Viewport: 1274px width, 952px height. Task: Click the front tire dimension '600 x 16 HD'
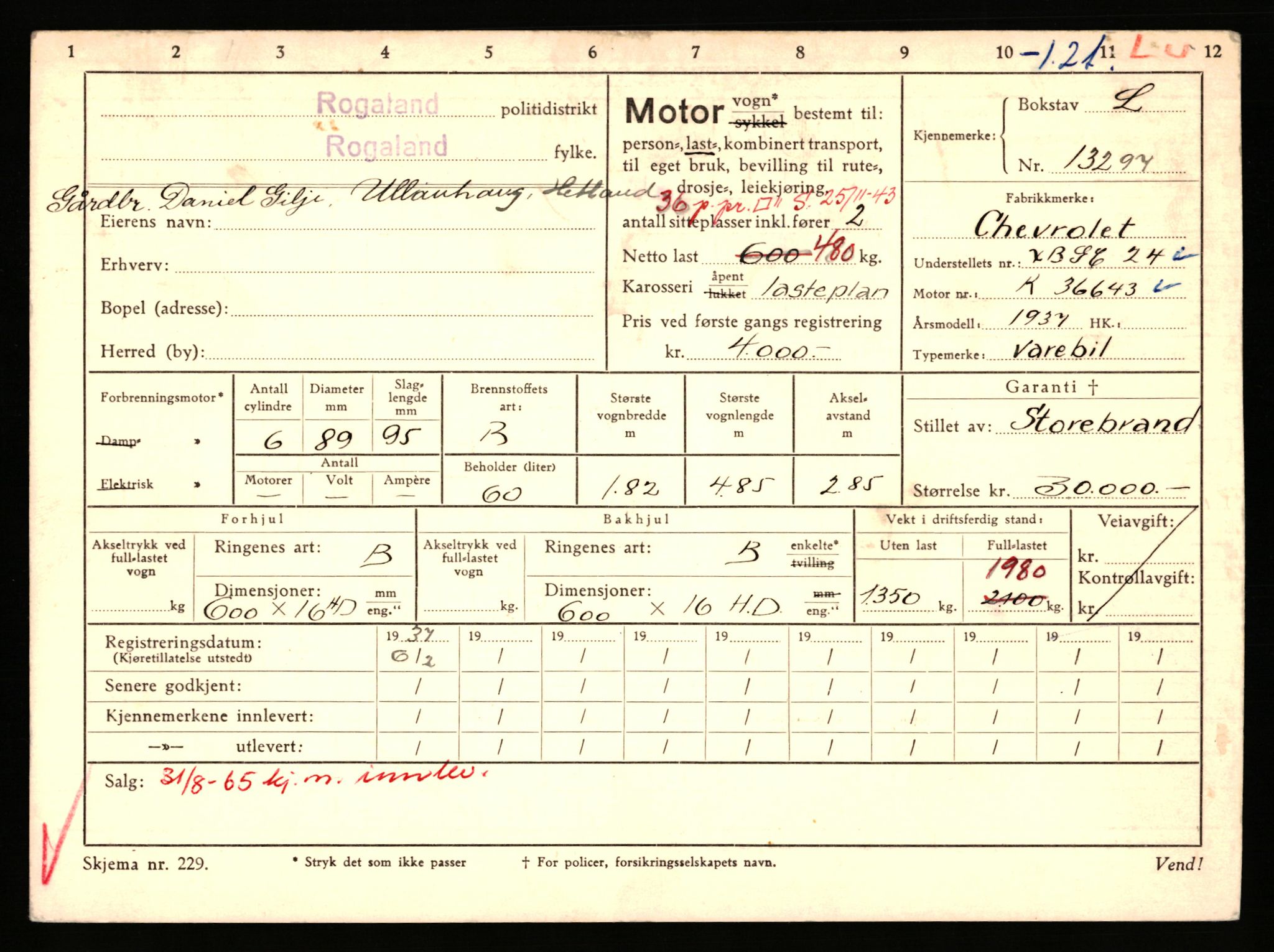281,609
